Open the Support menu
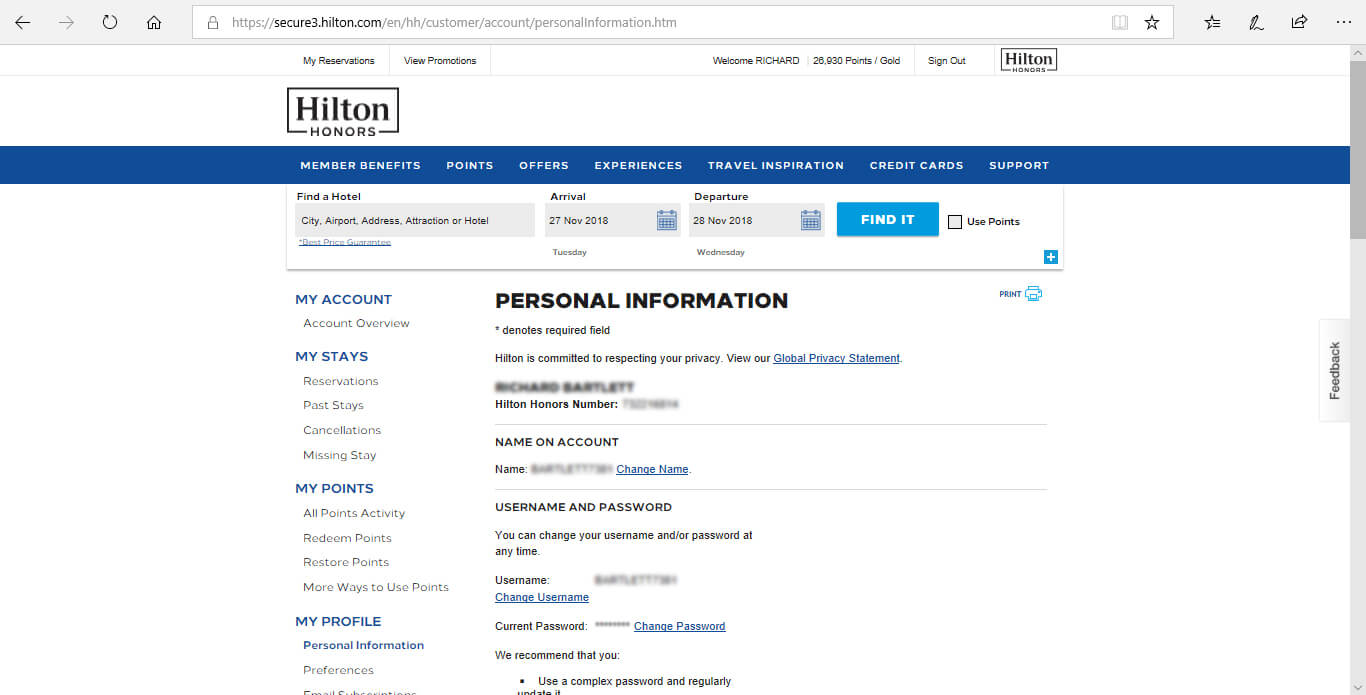 pos(1019,166)
